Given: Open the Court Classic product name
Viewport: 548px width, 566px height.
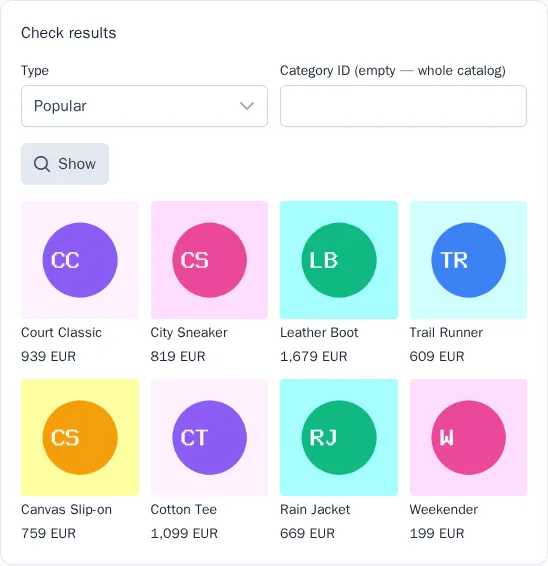Looking at the screenshot, I should 61,332.
